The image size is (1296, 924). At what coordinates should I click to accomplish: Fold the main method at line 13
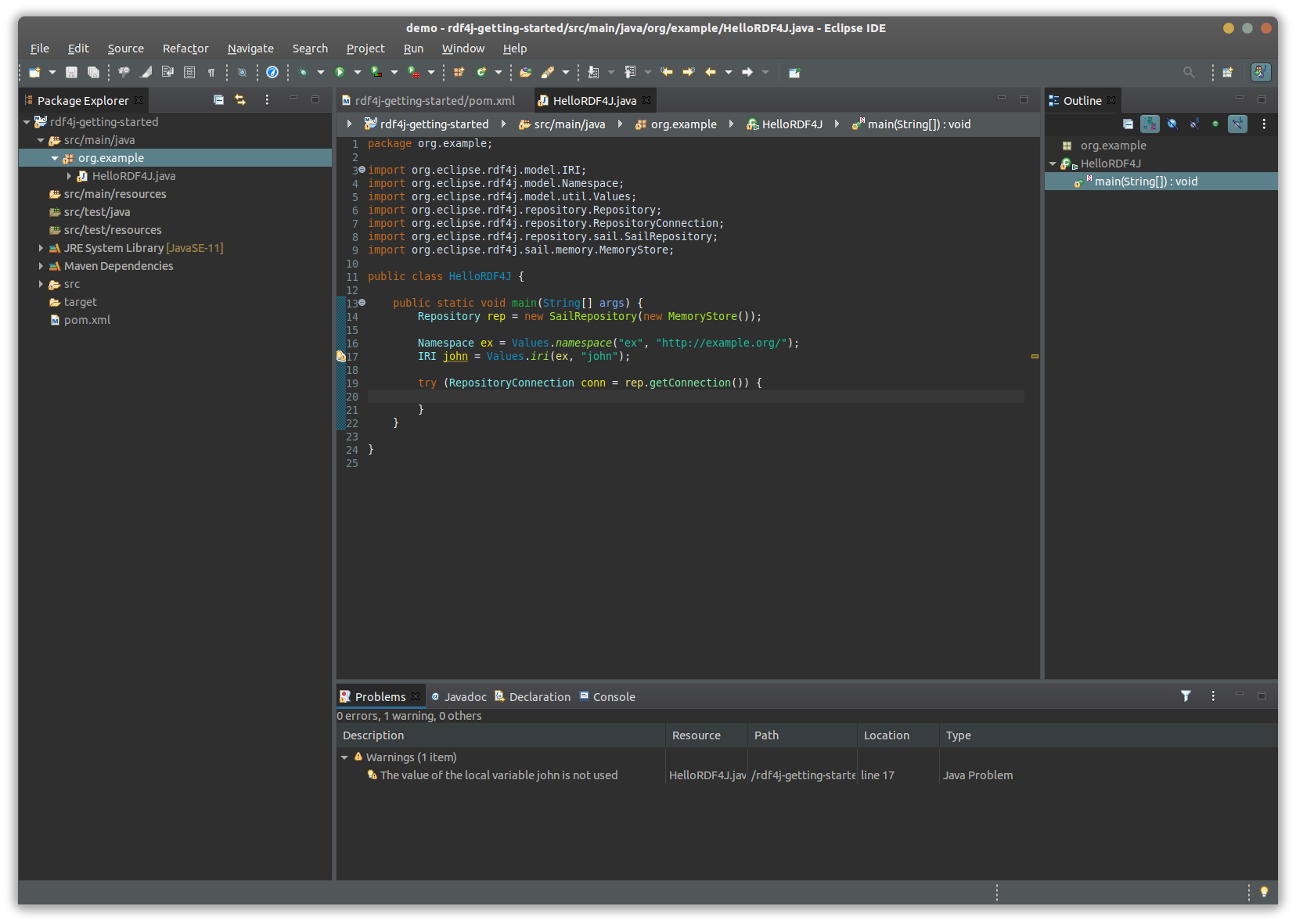pyautogui.click(x=362, y=303)
